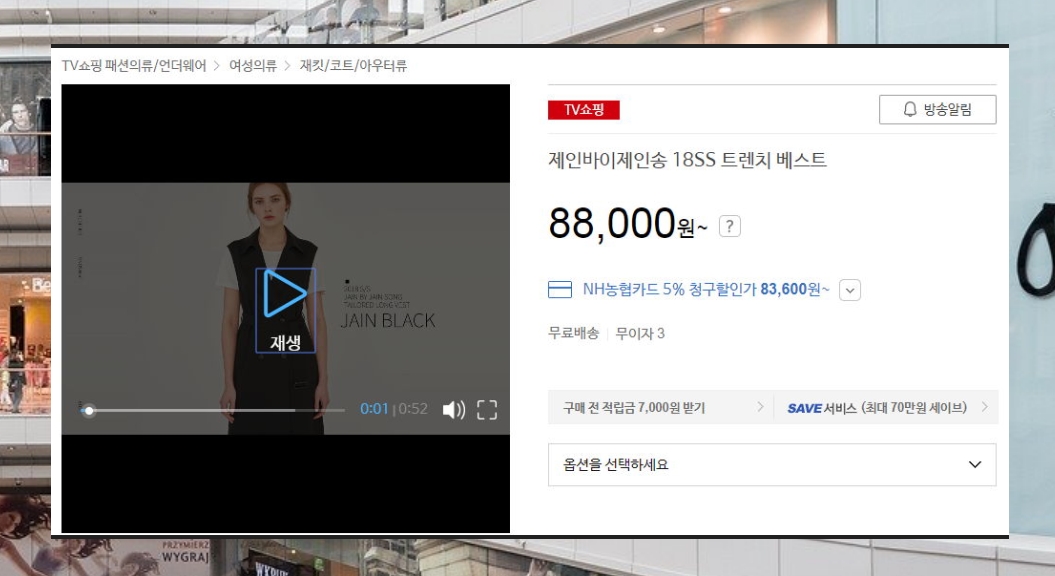The height and width of the screenshot is (576, 1055).
Task: Go to 여성의류 breadcrumb category
Action: (253, 65)
